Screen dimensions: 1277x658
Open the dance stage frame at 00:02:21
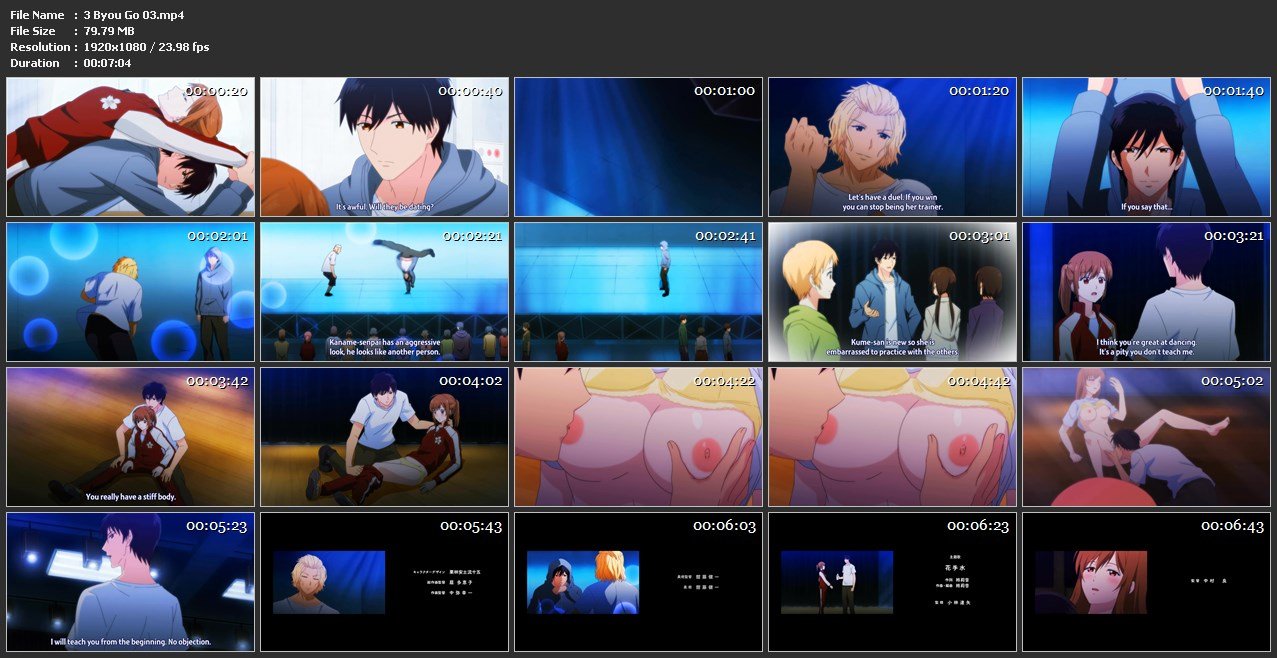[384, 292]
